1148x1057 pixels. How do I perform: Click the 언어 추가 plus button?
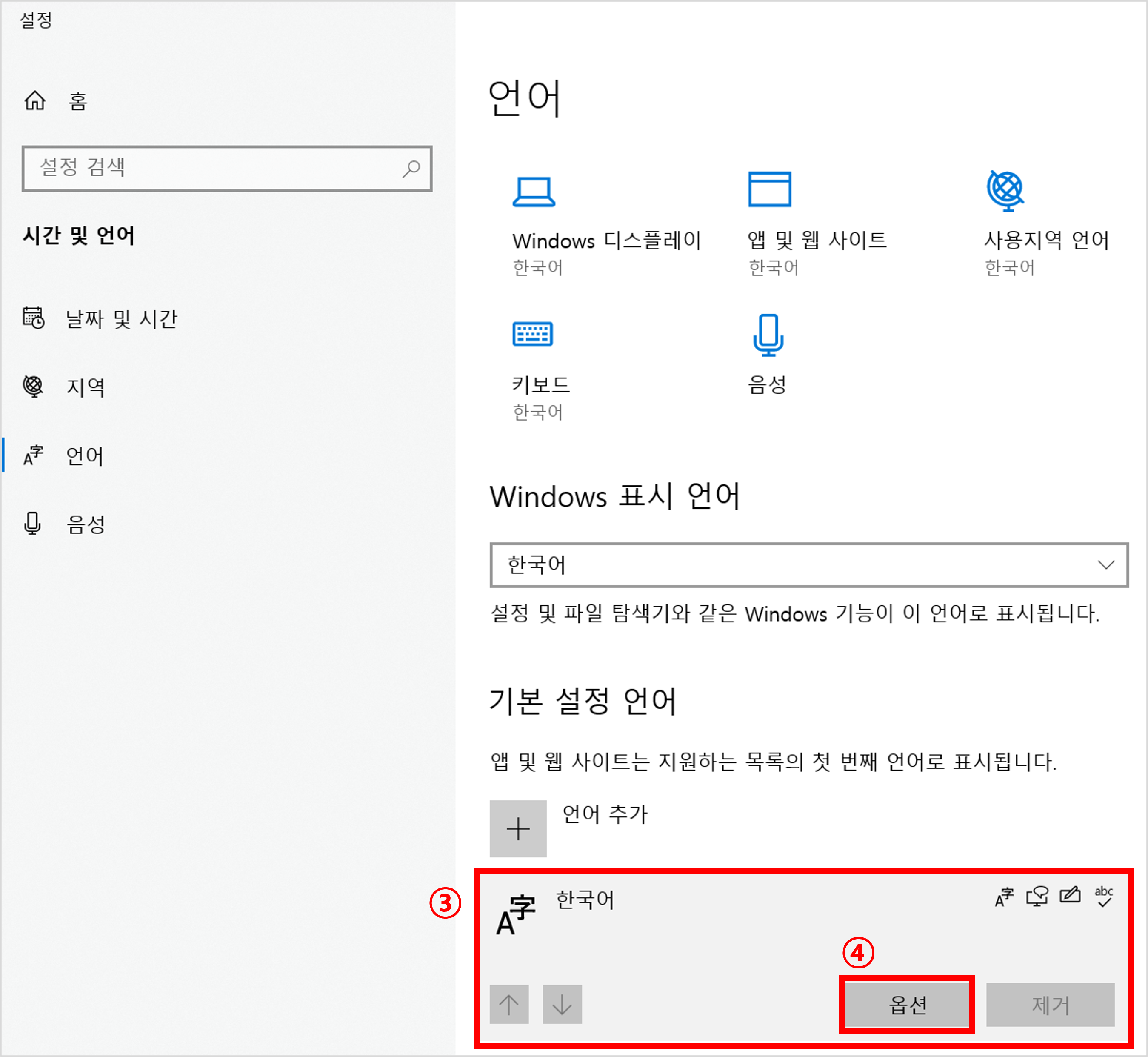(518, 828)
